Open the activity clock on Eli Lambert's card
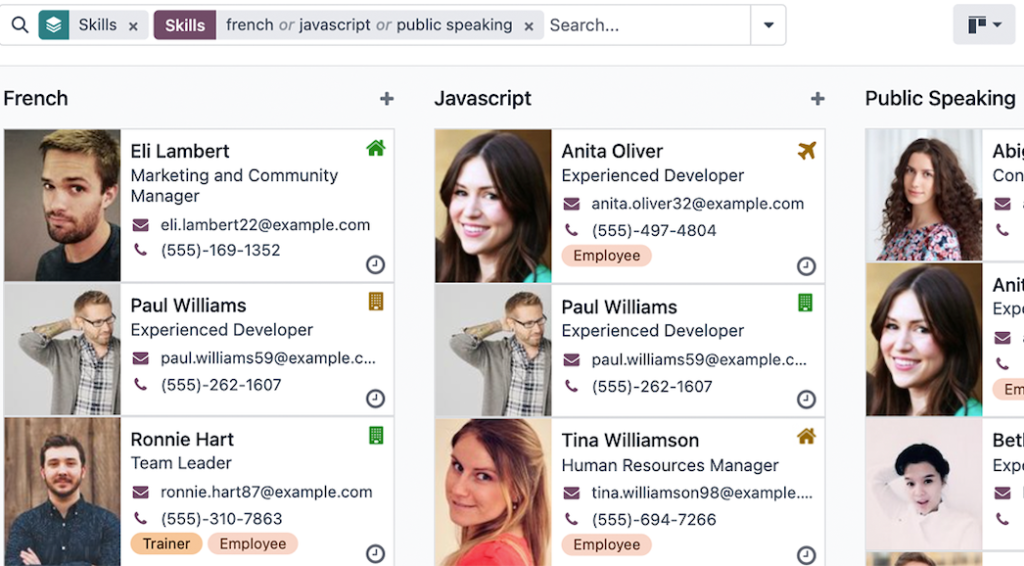 coord(375,265)
